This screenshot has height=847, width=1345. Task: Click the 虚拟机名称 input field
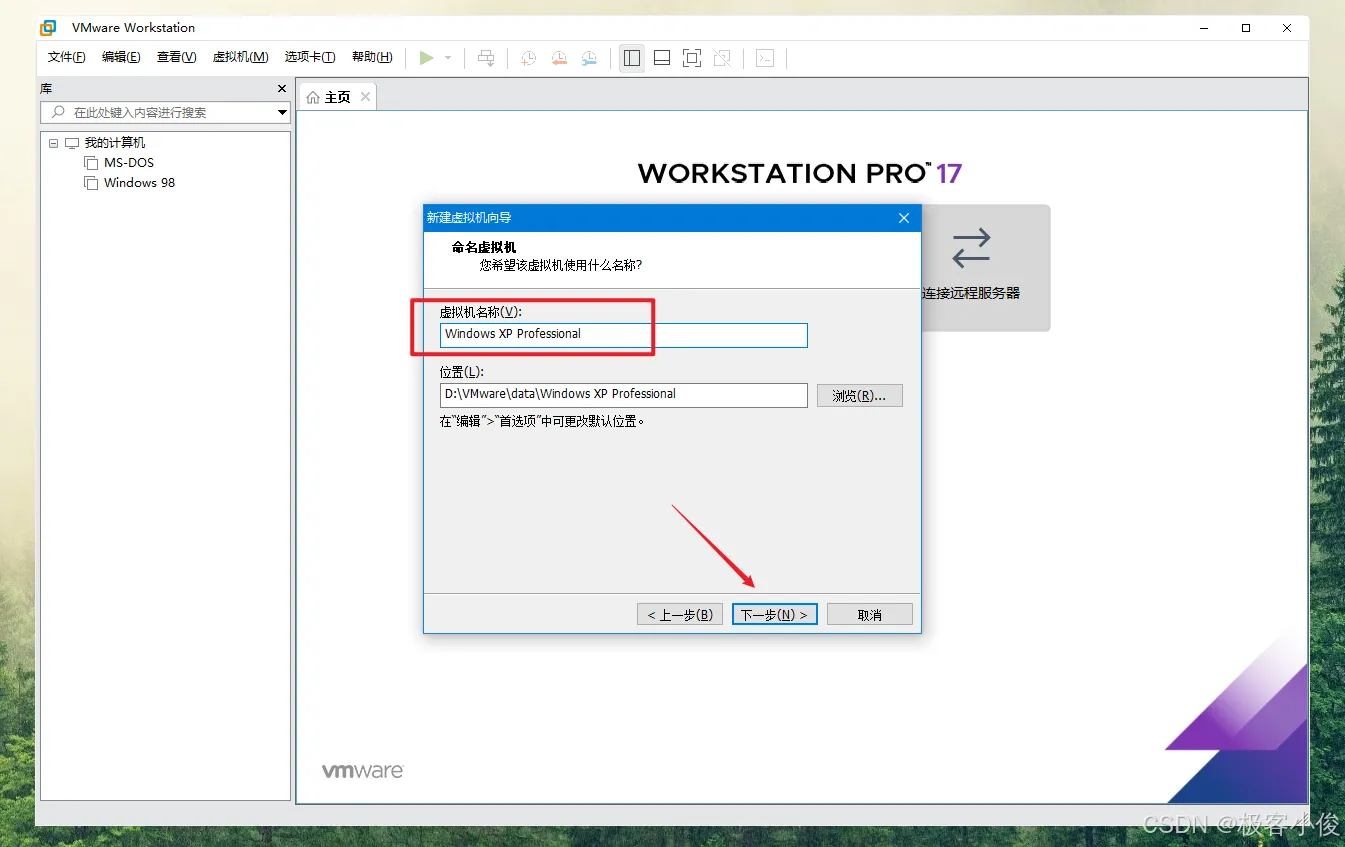623,335
